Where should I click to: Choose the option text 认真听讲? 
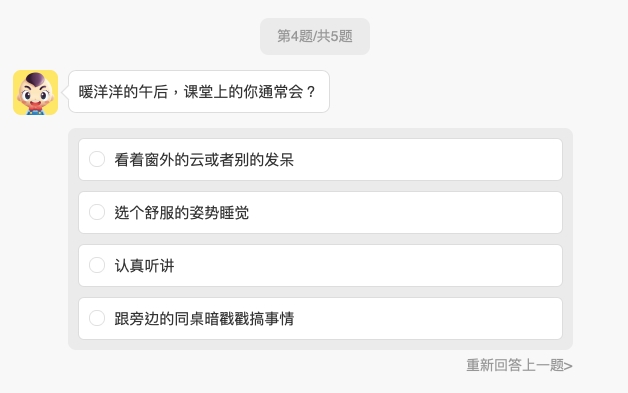click(144, 266)
